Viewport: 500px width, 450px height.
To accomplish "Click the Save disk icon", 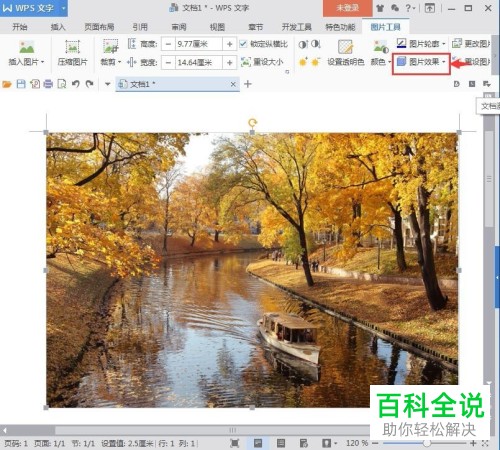I will point(21,84).
